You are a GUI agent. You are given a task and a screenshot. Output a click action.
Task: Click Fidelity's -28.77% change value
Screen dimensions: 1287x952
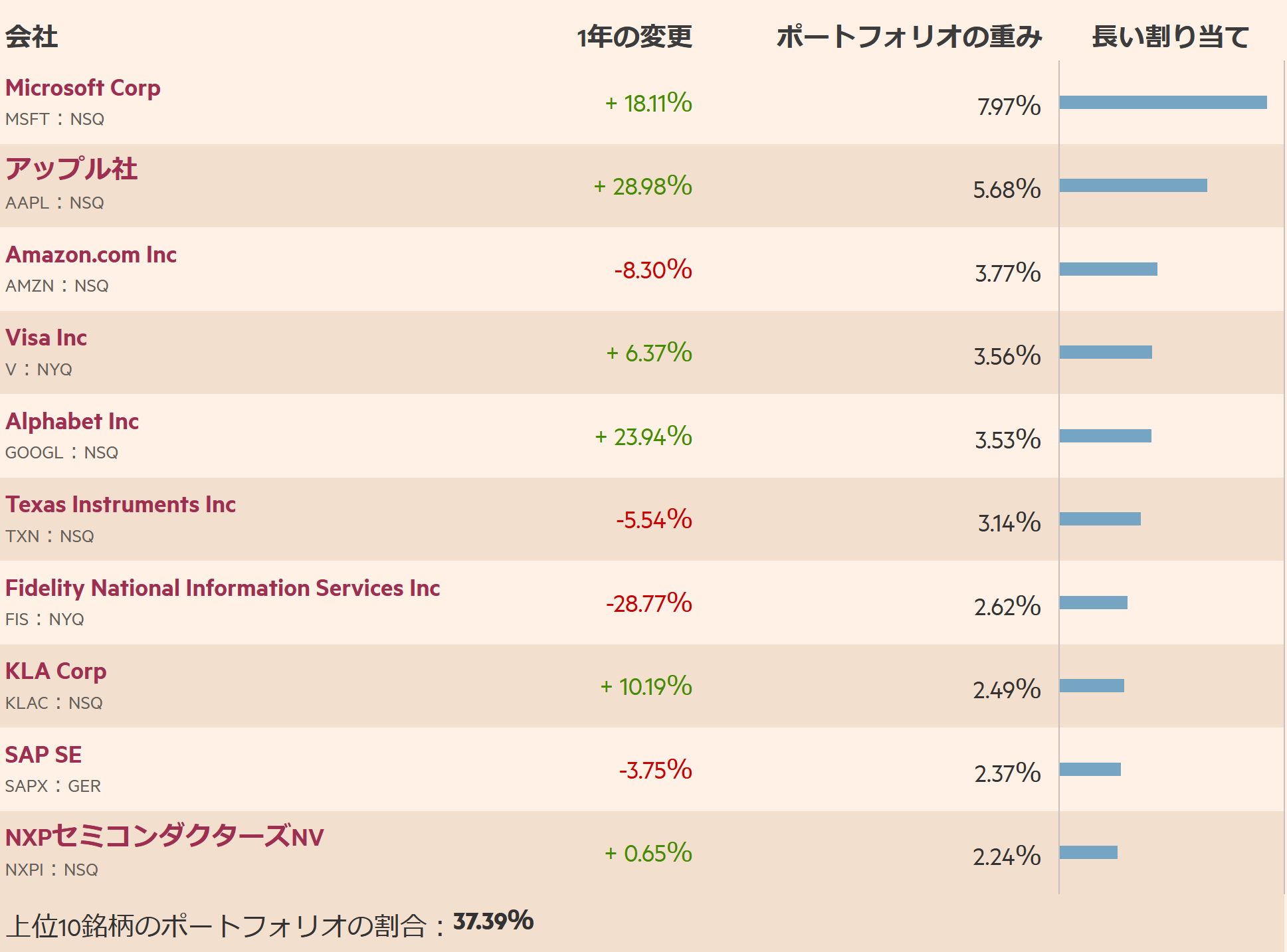648,604
